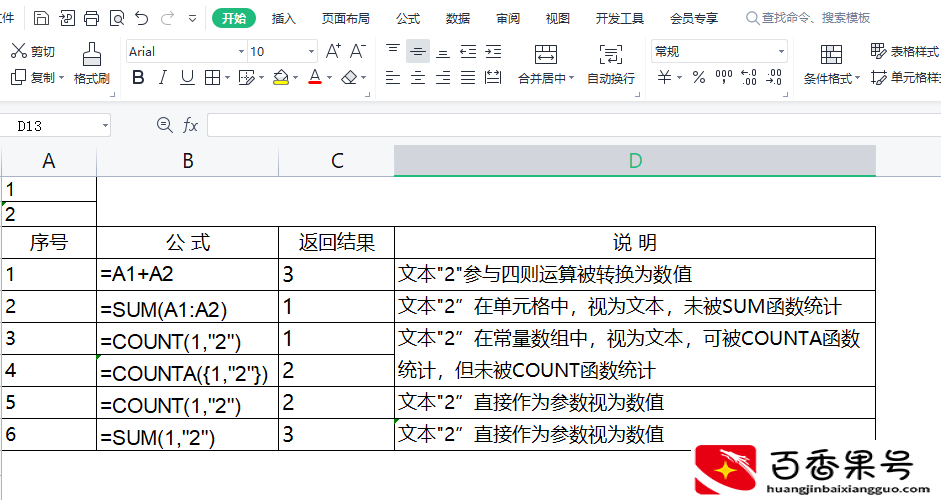Toggle middle vertical alignment
Viewport: 941px width, 500px height.
(418, 52)
